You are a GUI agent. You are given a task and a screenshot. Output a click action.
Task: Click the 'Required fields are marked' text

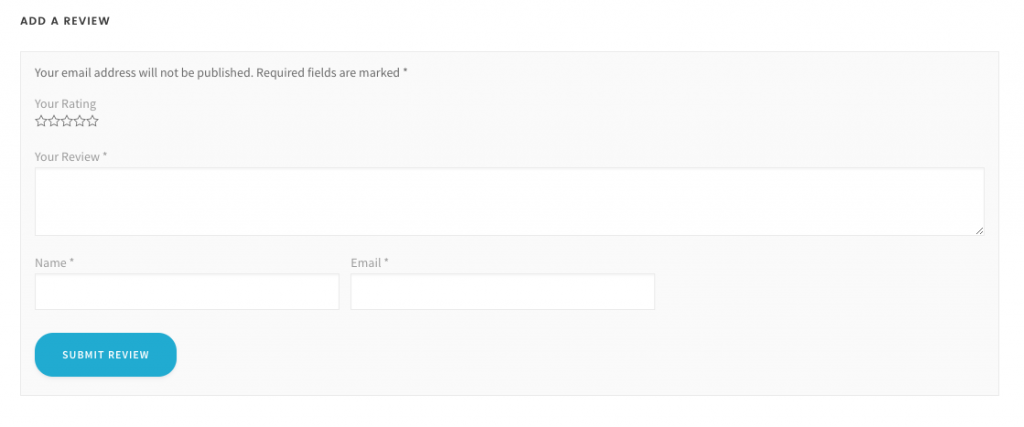coord(328,72)
